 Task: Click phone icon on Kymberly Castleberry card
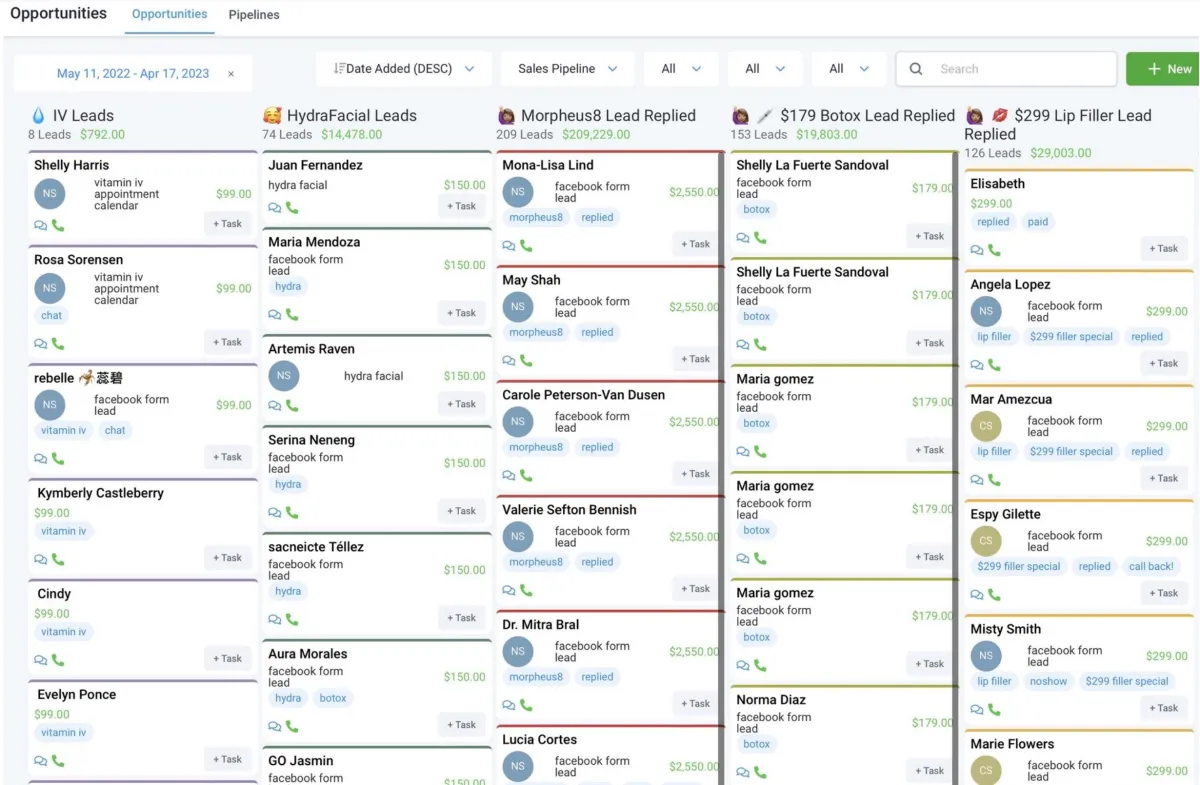pos(58,560)
